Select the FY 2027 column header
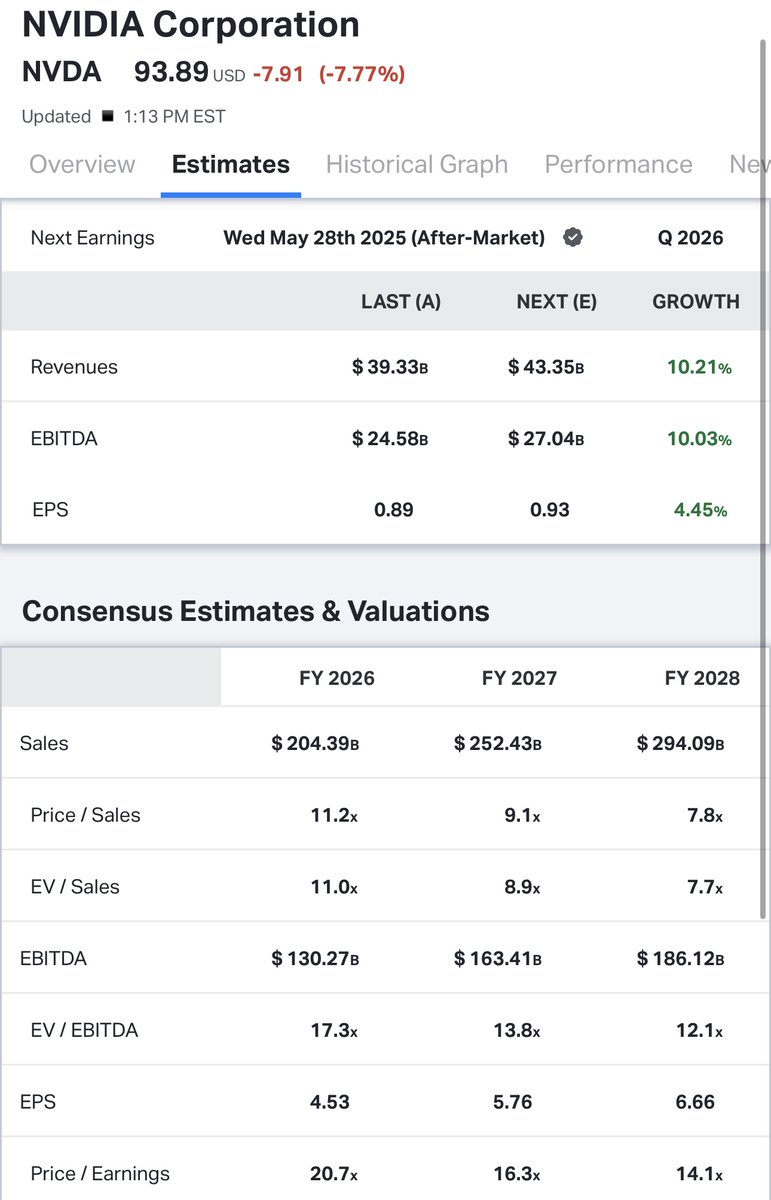This screenshot has height=1200, width=771. point(519,678)
